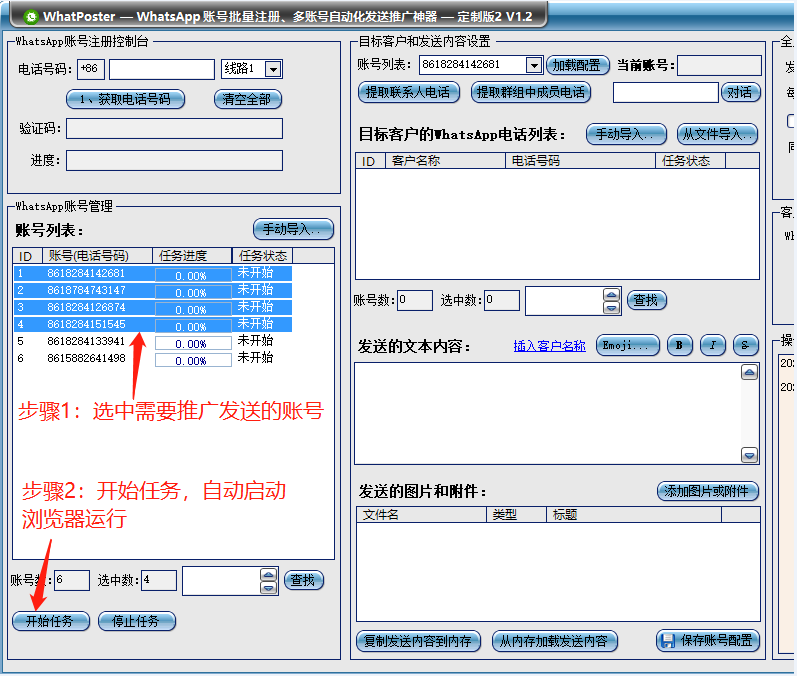Click the +86 country code field

[90, 69]
